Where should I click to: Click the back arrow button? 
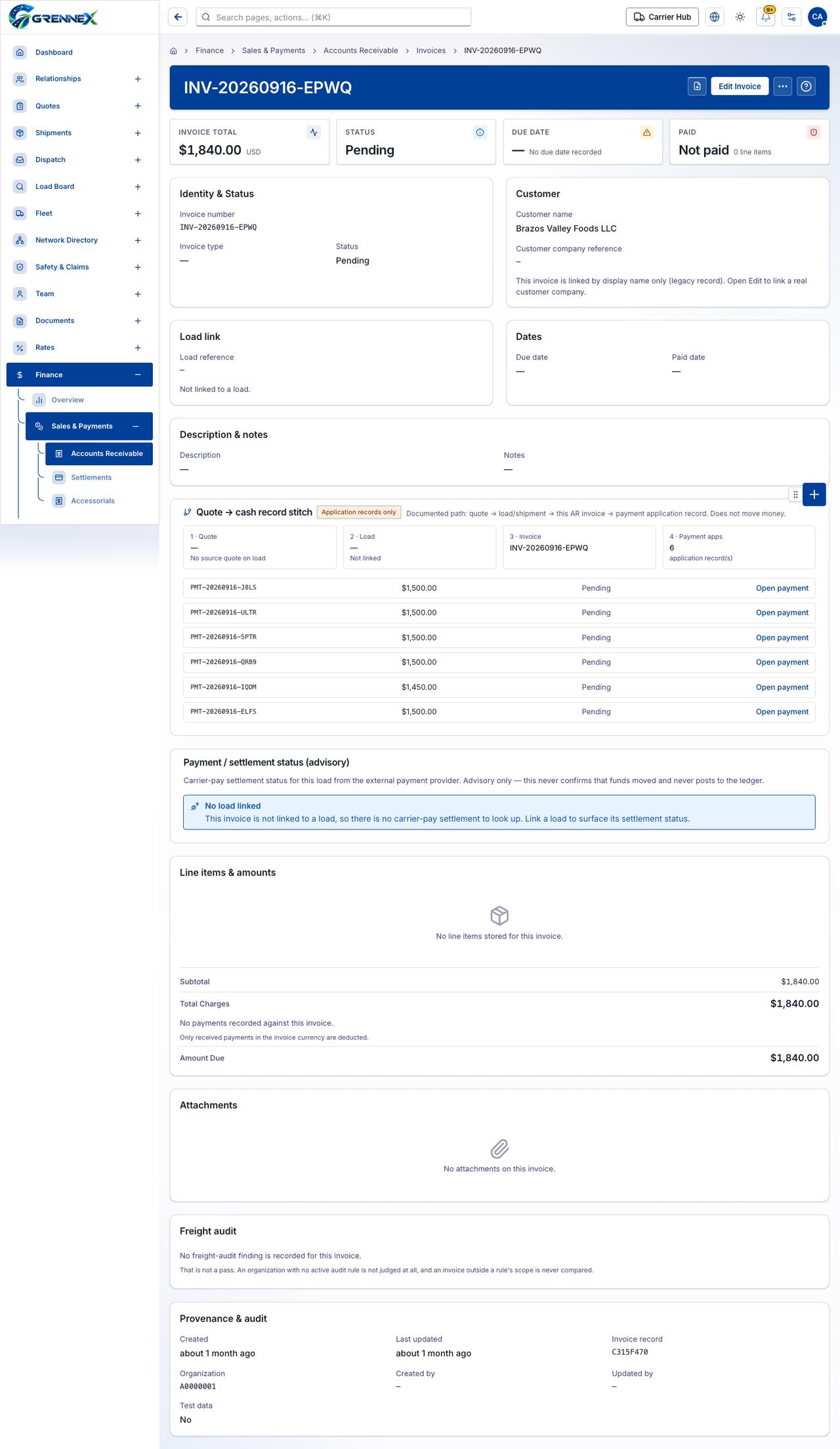(178, 17)
